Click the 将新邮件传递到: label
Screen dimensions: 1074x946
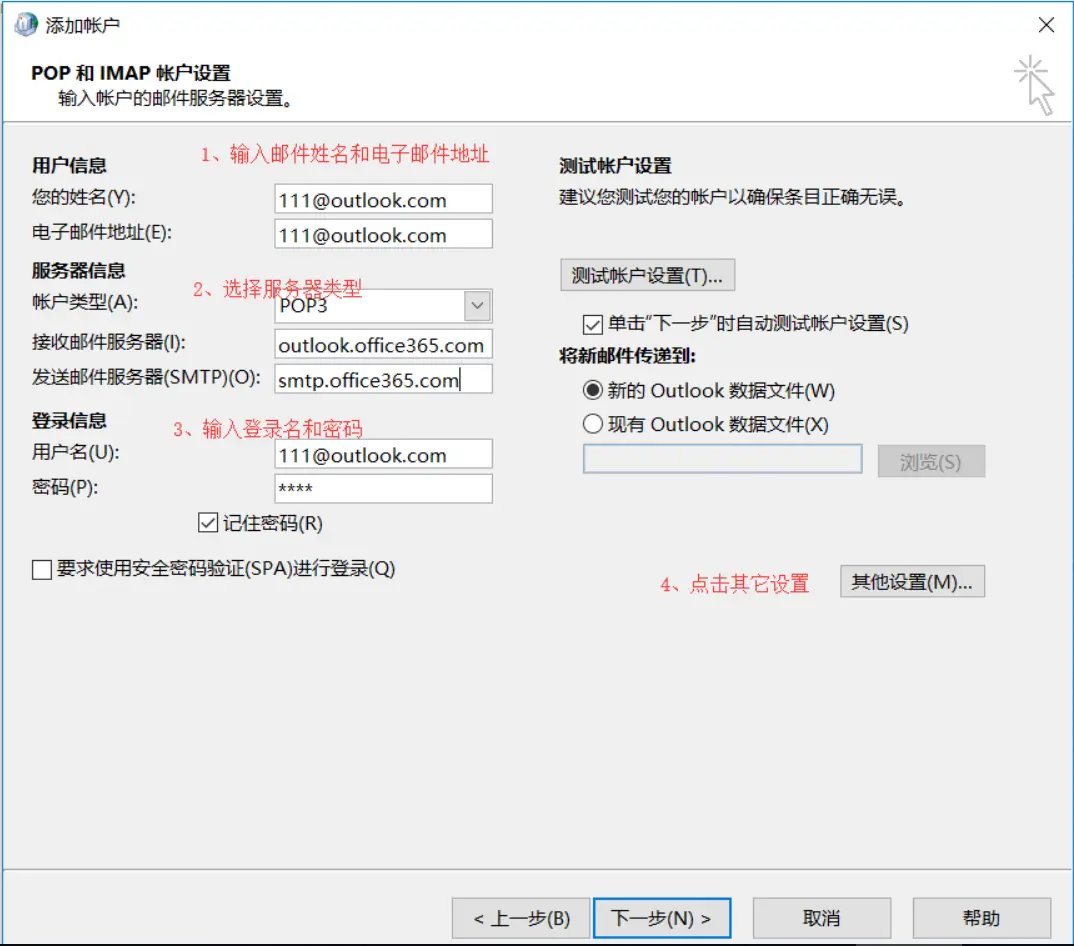point(627,356)
